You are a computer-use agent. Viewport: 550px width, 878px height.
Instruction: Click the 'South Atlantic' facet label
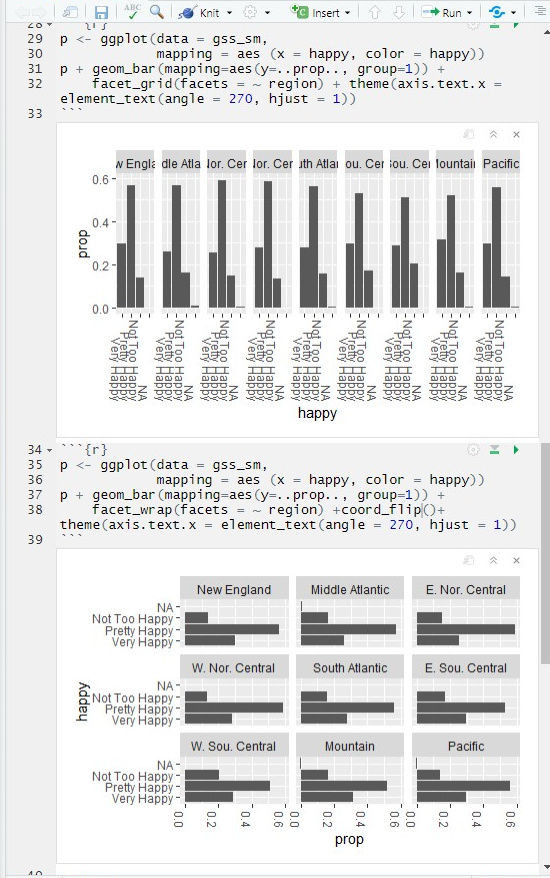350,668
